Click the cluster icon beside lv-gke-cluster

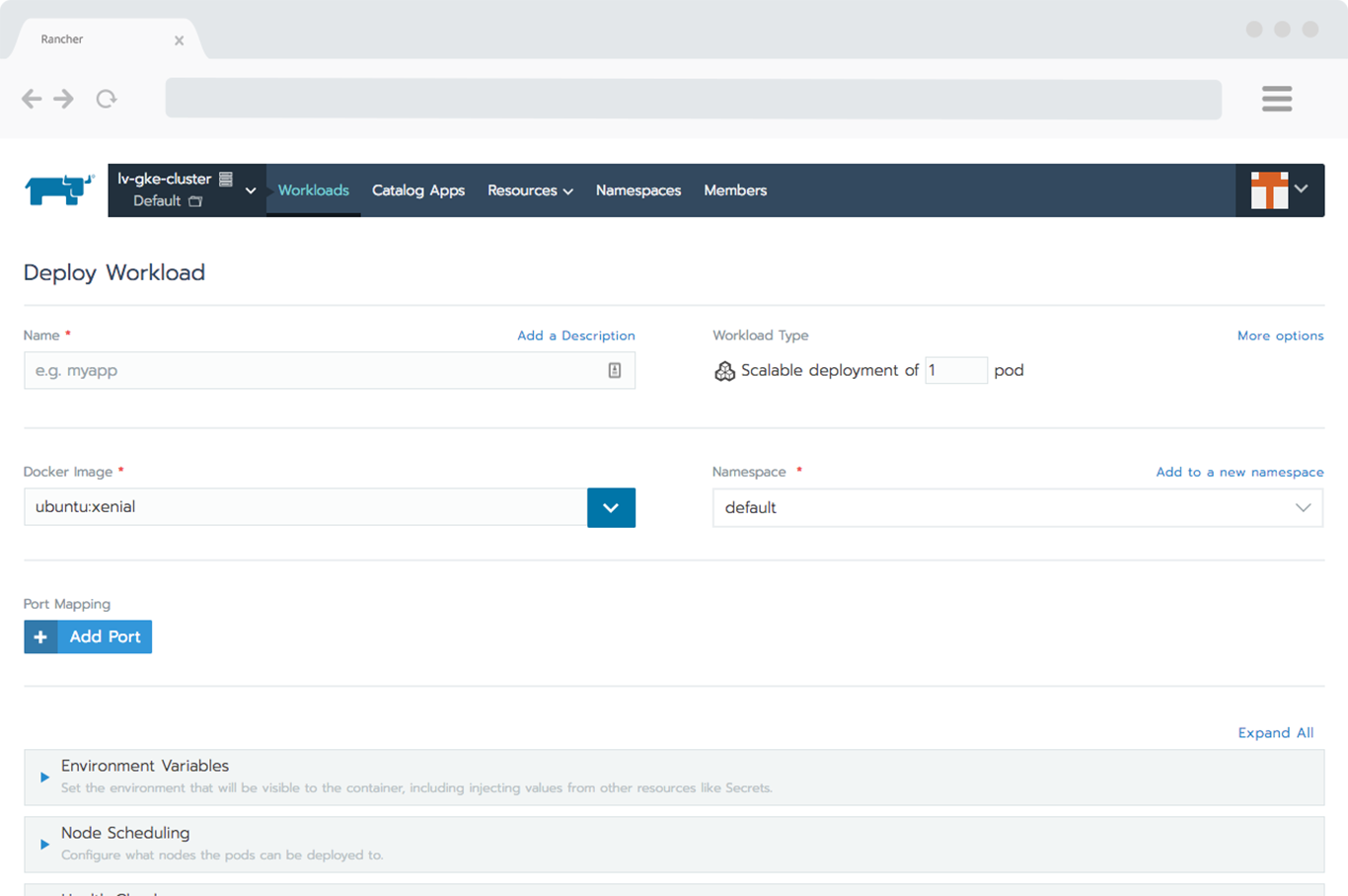(x=226, y=179)
